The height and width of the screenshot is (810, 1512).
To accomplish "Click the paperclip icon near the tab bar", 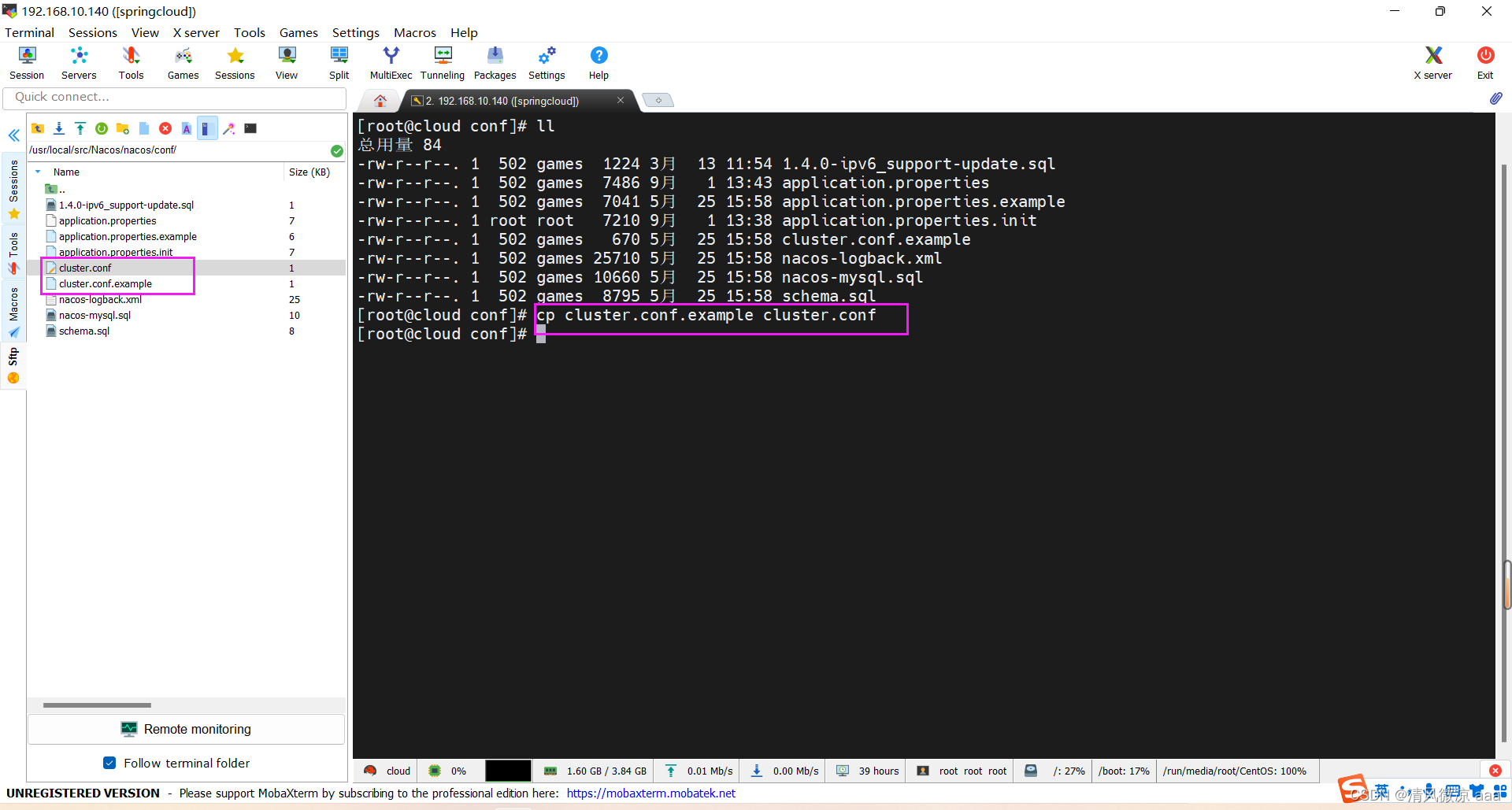I will pyautogui.click(x=1495, y=98).
